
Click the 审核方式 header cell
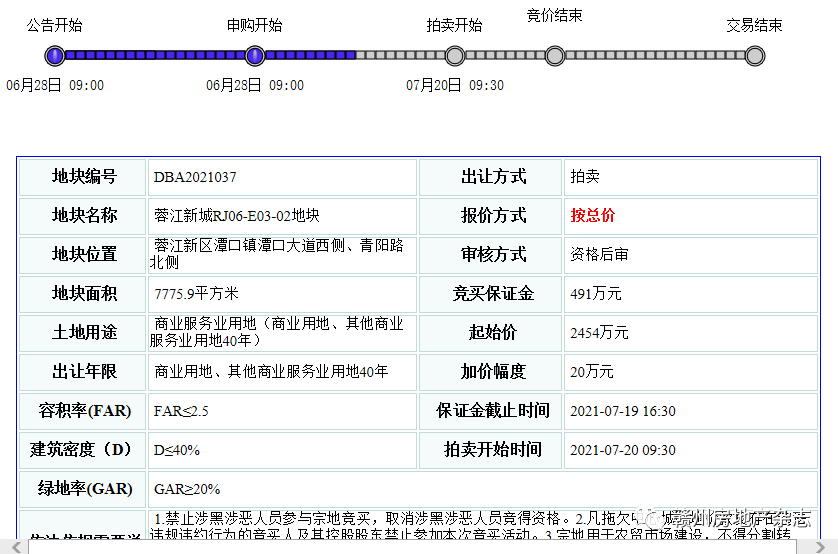491,254
